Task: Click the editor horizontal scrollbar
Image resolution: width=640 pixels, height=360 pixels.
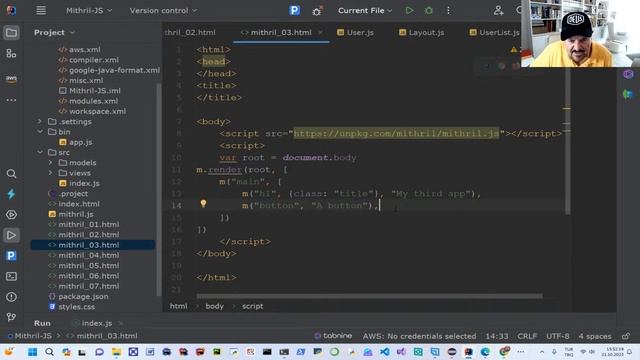Action: (369, 296)
